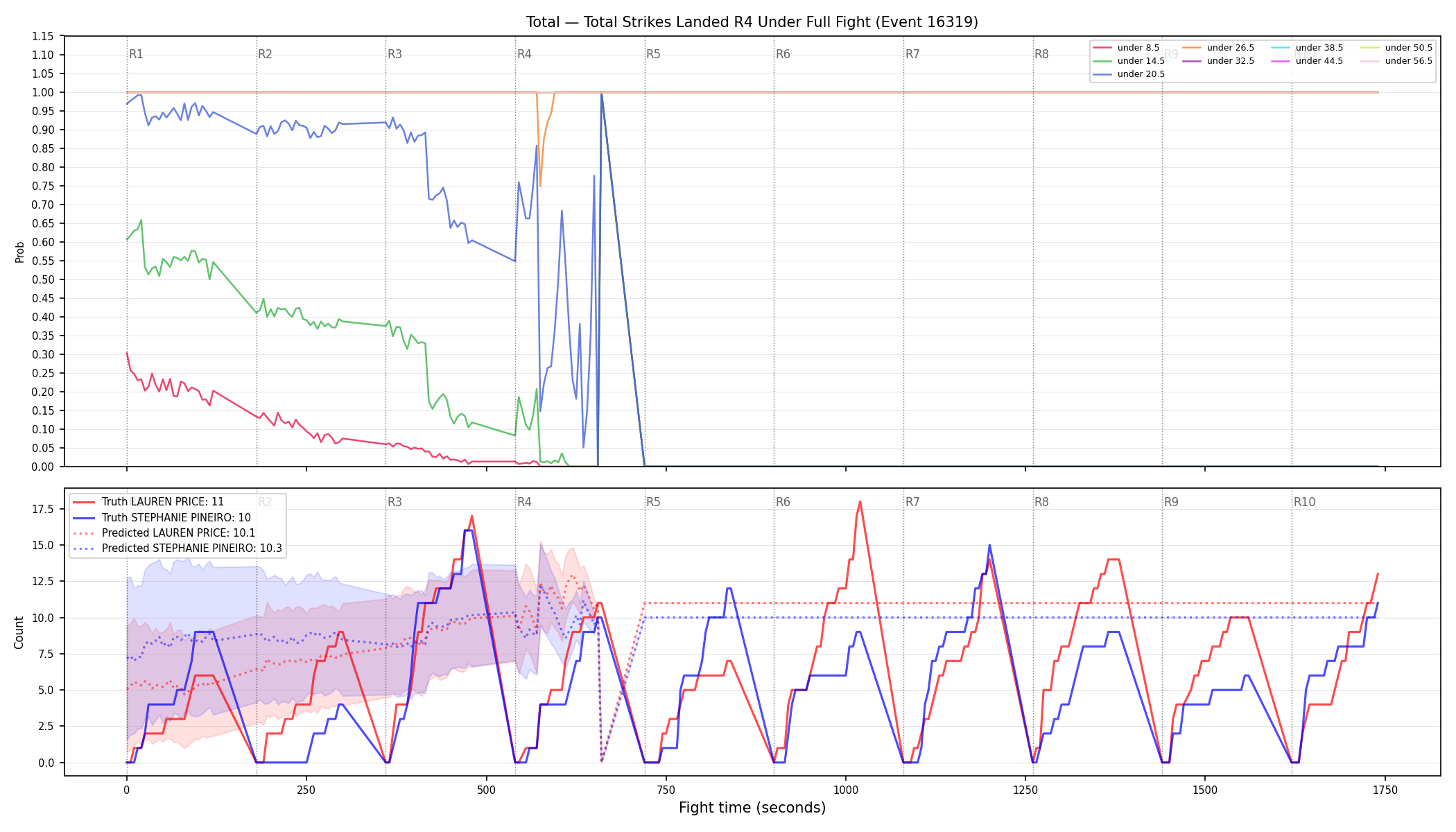Click the 7.5 tick on count axis

(46, 654)
